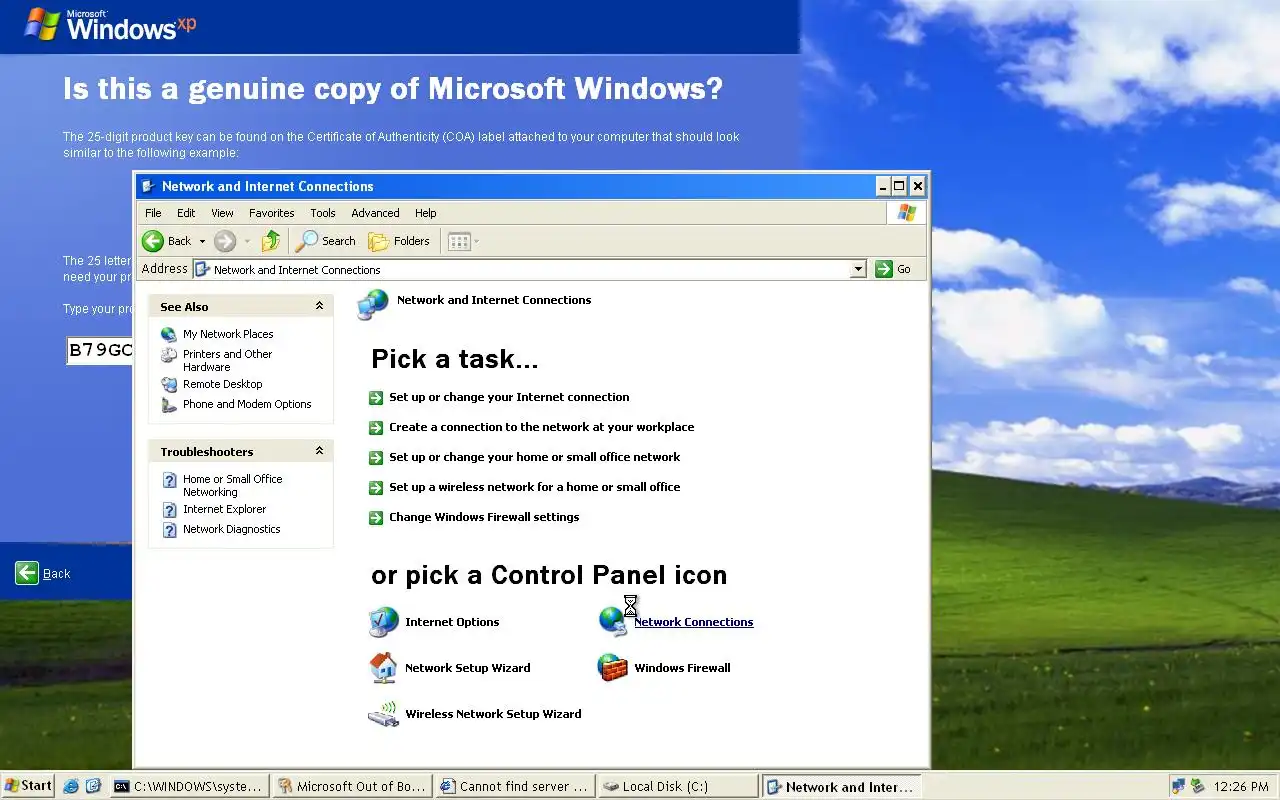Click the Show Desktop quick launch icon

93,786
